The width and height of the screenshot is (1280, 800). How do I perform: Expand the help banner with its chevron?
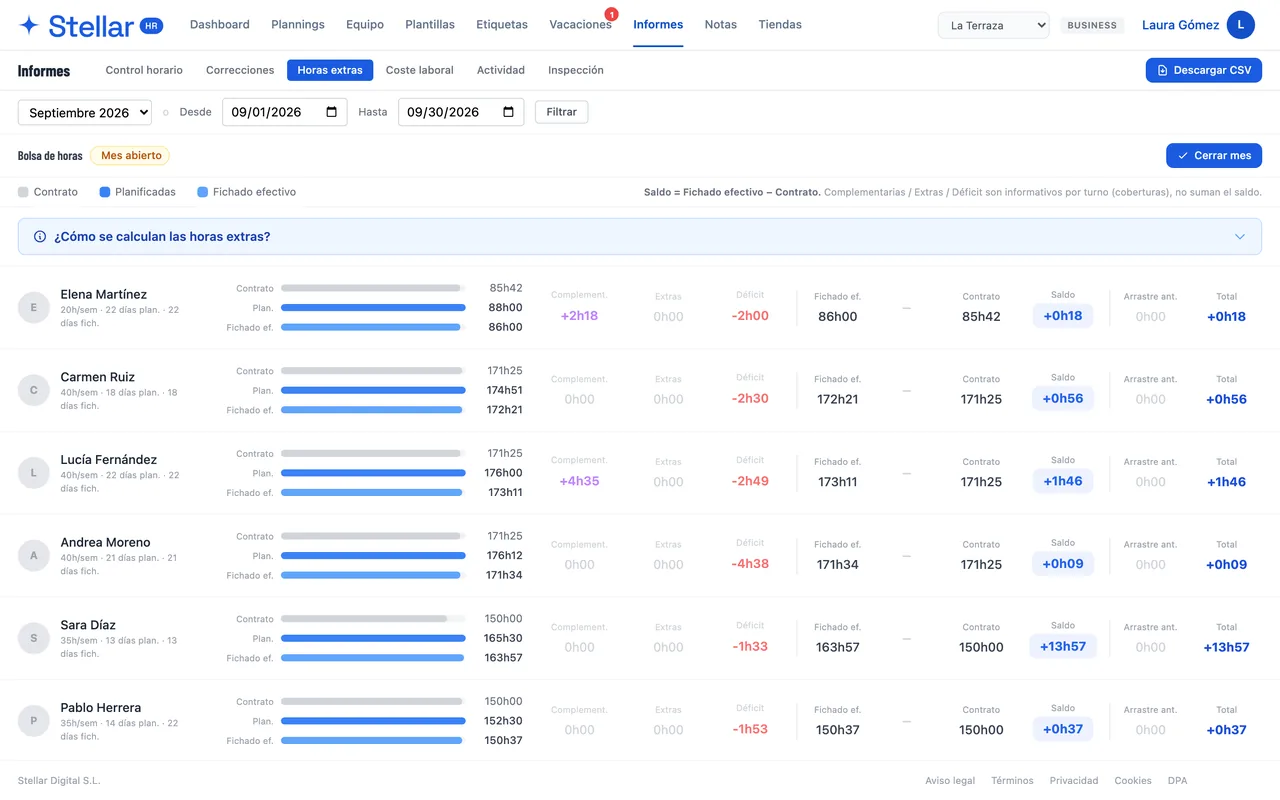click(x=1240, y=237)
